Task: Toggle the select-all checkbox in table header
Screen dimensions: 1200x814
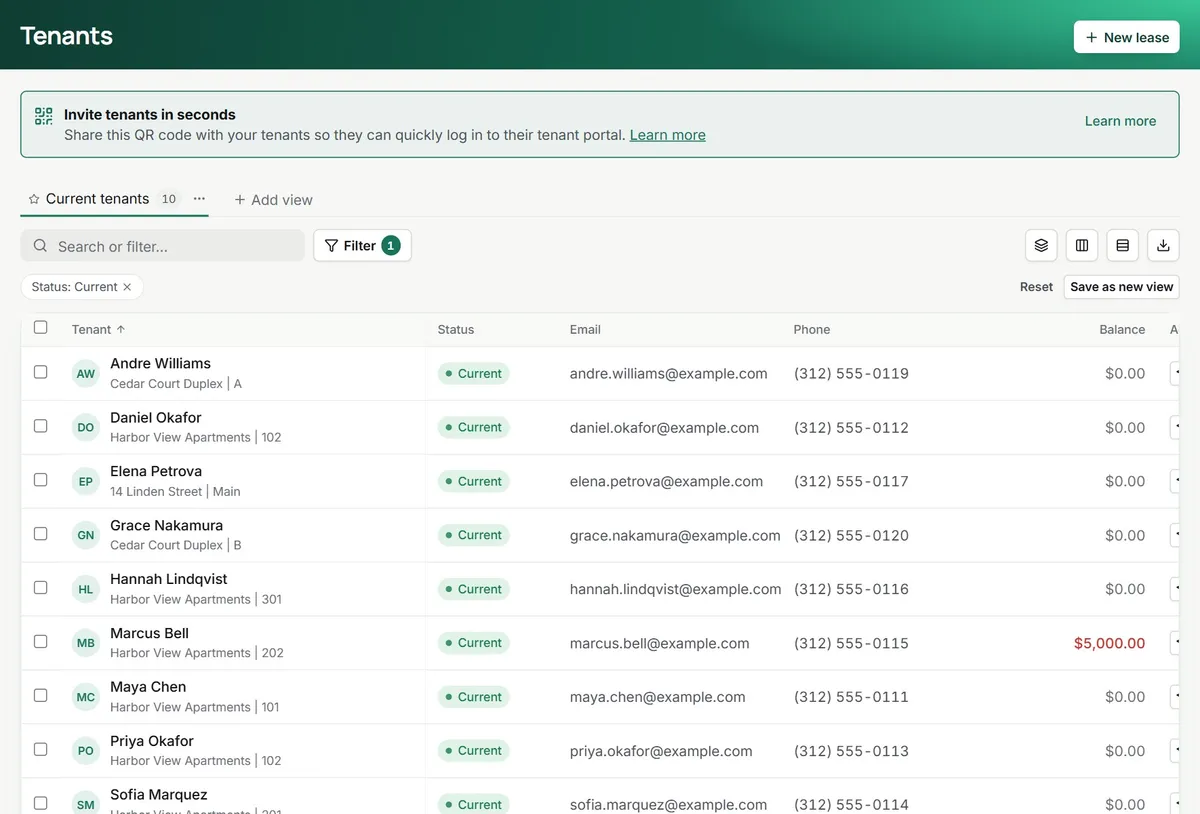Action: pyautogui.click(x=41, y=327)
